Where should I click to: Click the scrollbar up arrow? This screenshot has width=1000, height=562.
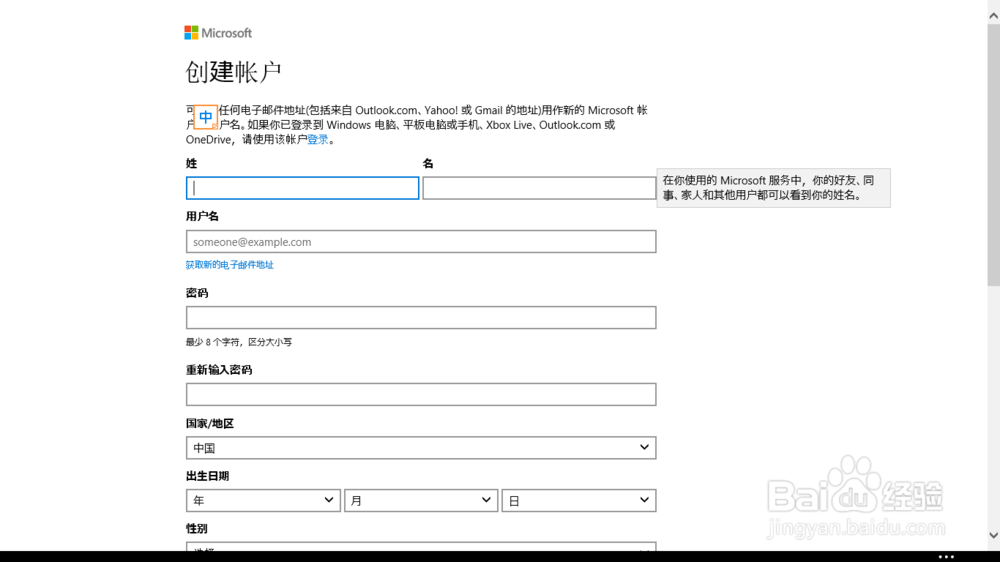pos(994,16)
